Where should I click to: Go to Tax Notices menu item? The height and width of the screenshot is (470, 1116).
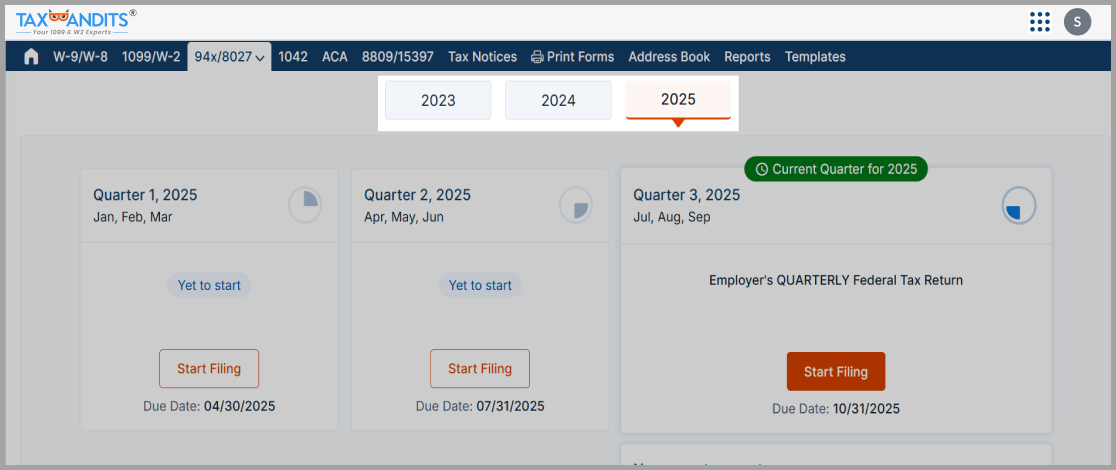click(482, 57)
